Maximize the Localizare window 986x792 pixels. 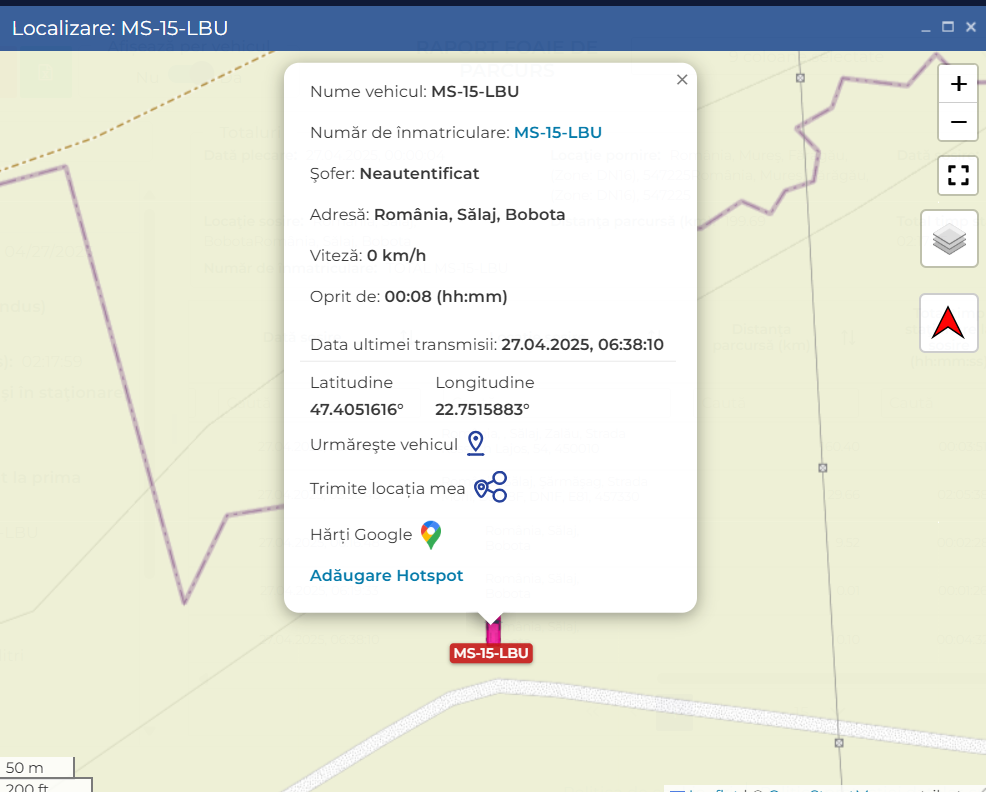[948, 27]
